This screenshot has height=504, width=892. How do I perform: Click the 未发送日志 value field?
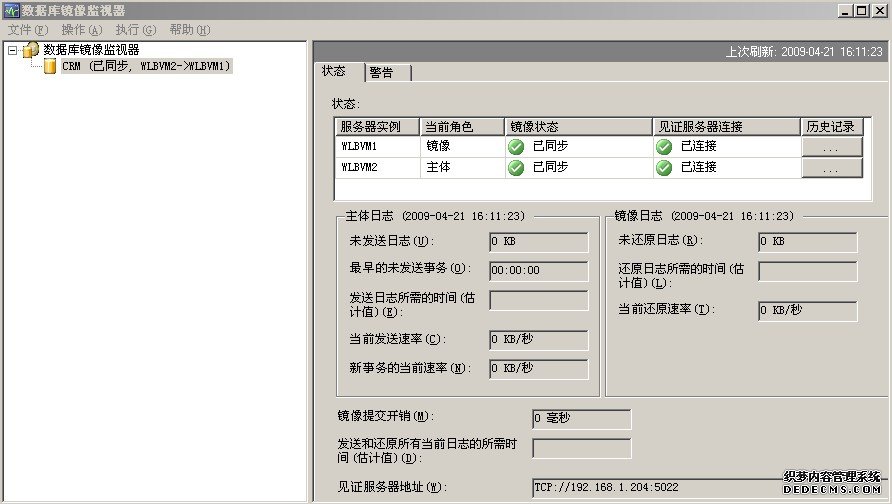coord(538,241)
